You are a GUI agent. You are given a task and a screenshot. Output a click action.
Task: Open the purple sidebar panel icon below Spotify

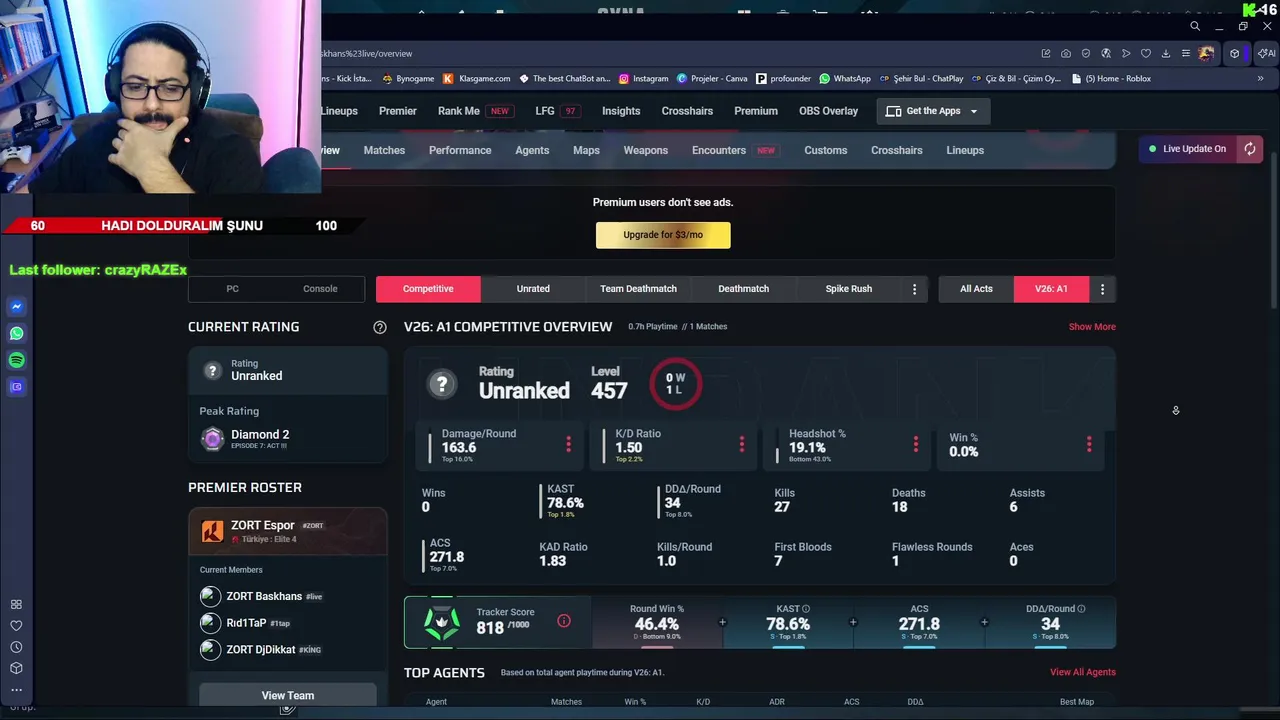click(x=16, y=387)
